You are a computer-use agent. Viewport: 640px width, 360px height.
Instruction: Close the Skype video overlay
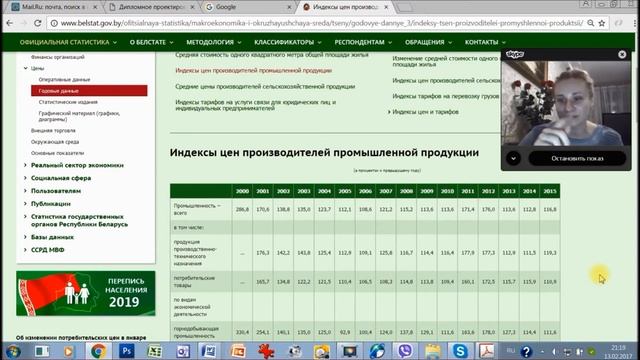pos(622,54)
